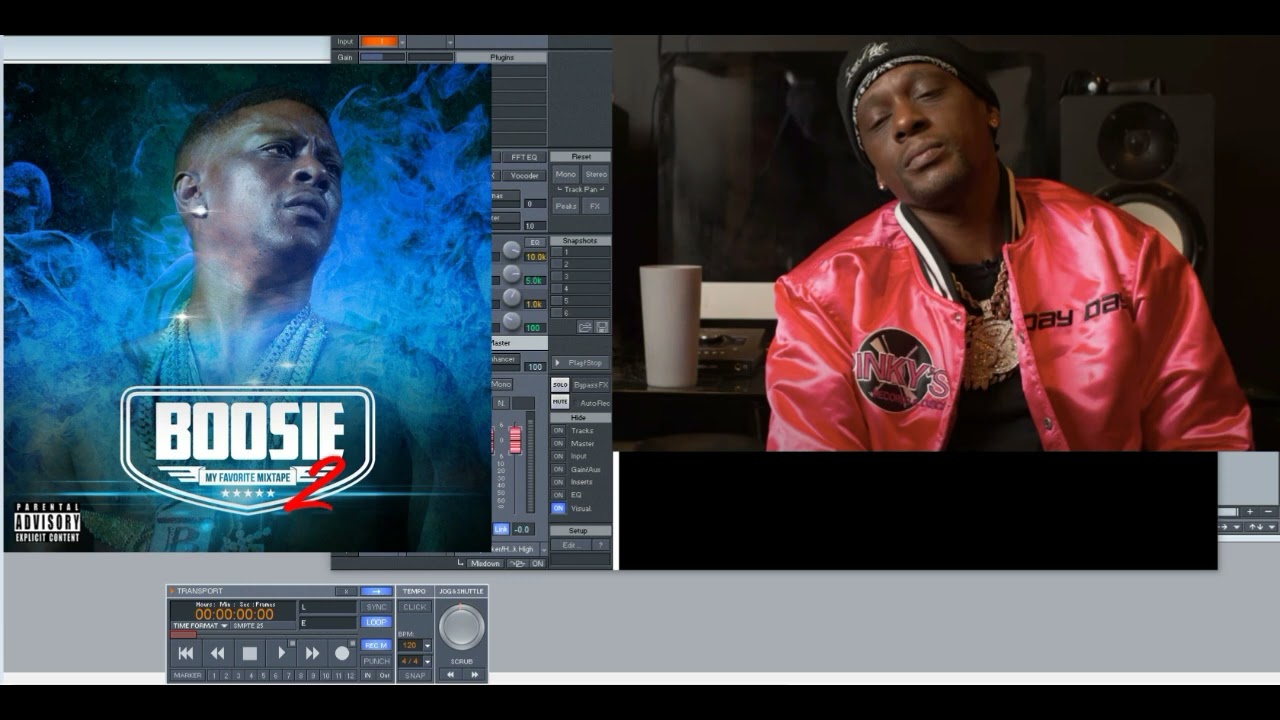The height and width of the screenshot is (720, 1280).
Task: Click the scrub forward arrow under SCRUB
Action: (474, 675)
